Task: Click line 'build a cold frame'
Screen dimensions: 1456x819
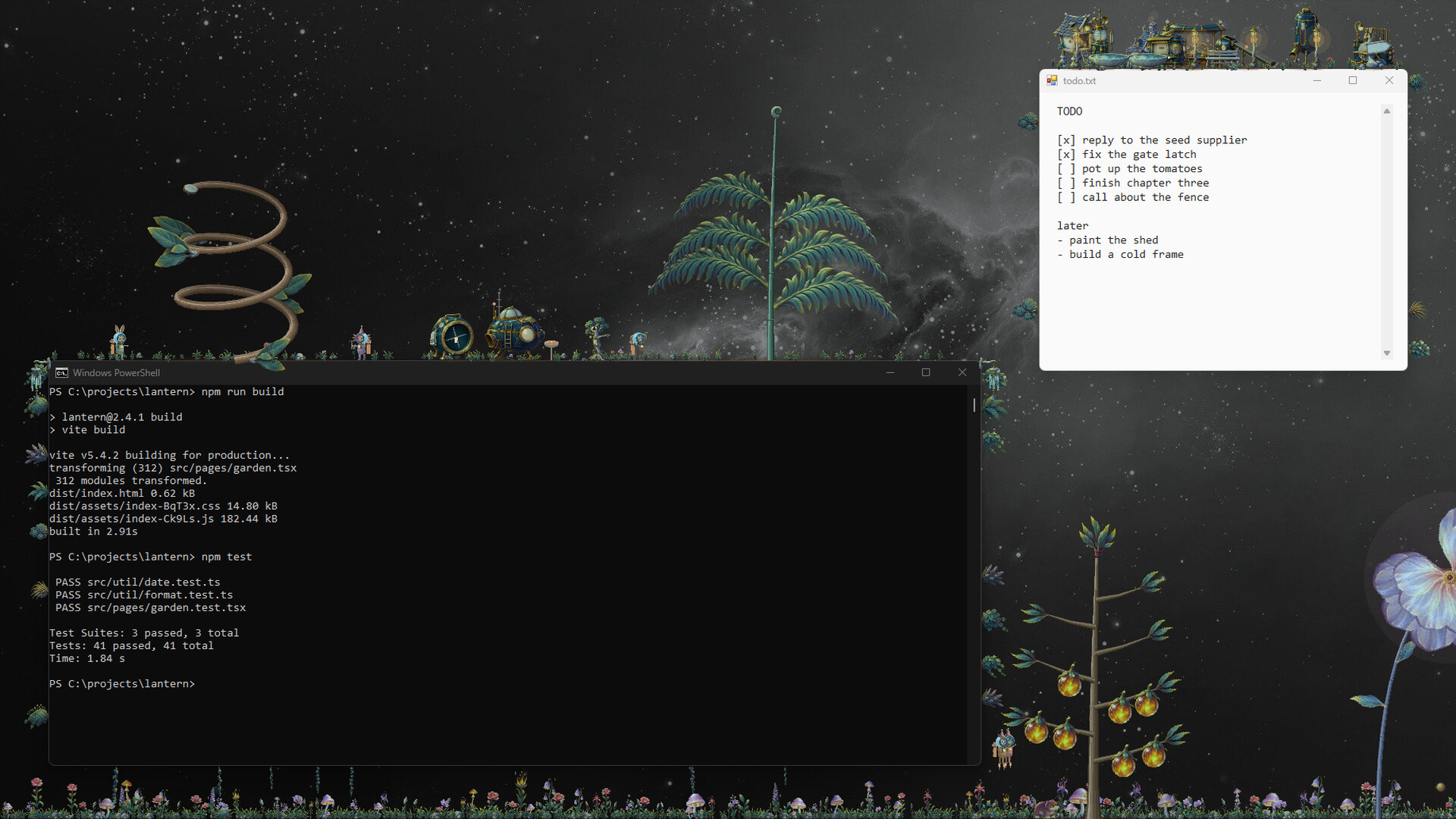Action: click(1120, 255)
